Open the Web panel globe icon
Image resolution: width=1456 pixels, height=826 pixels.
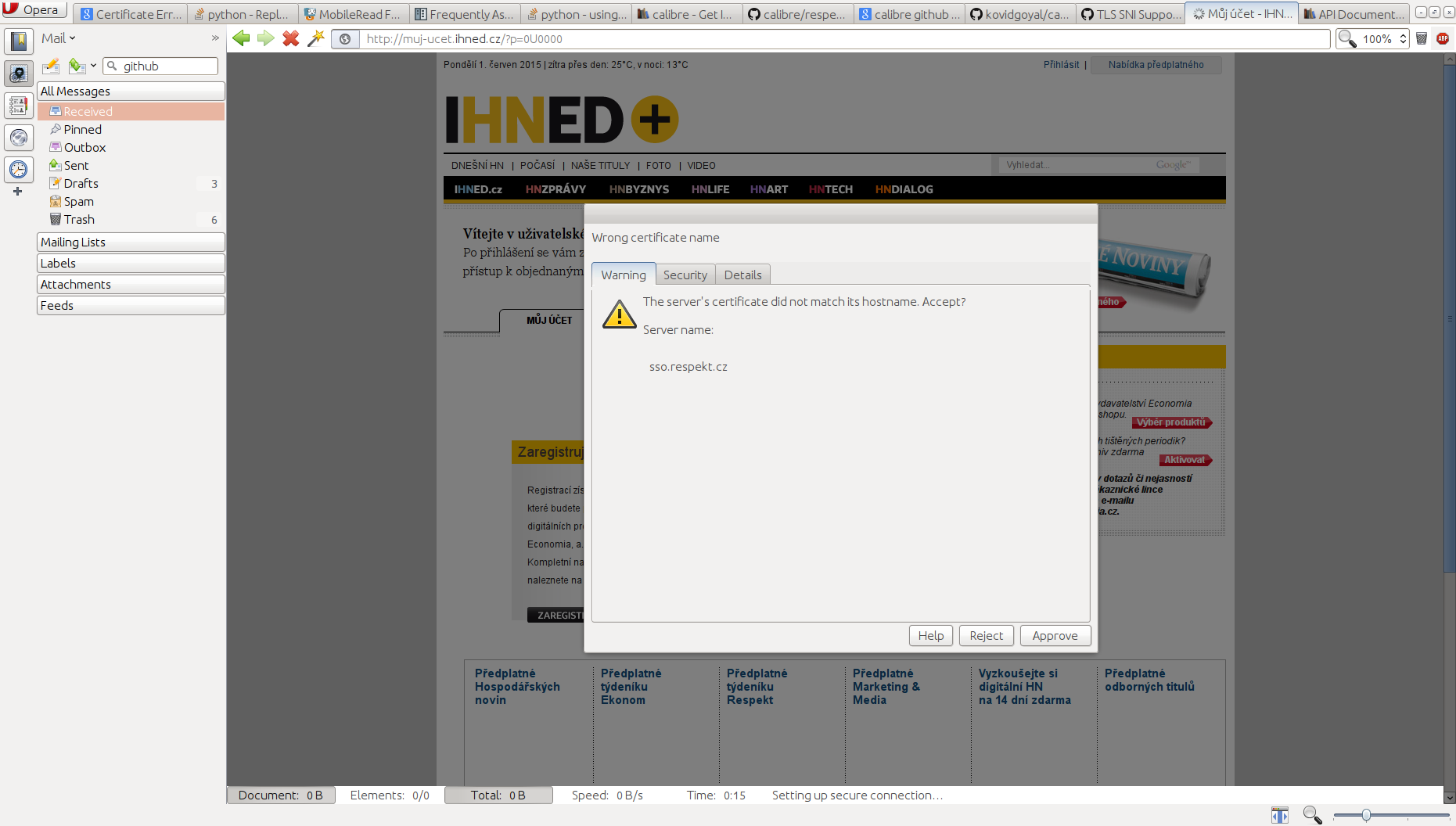[19, 138]
